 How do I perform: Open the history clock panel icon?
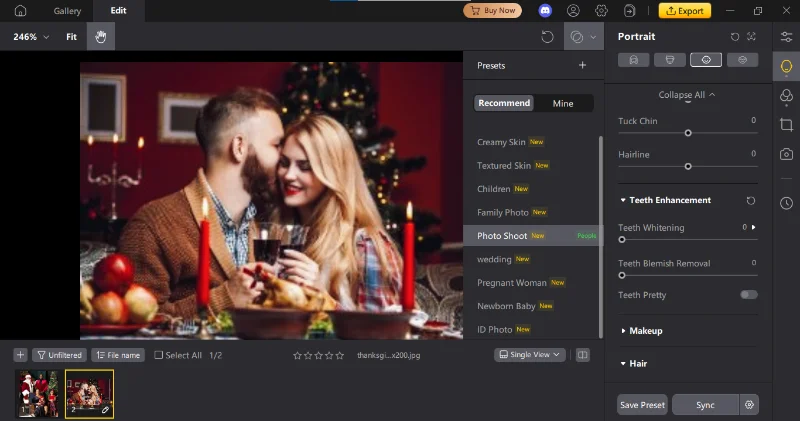[x=786, y=203]
